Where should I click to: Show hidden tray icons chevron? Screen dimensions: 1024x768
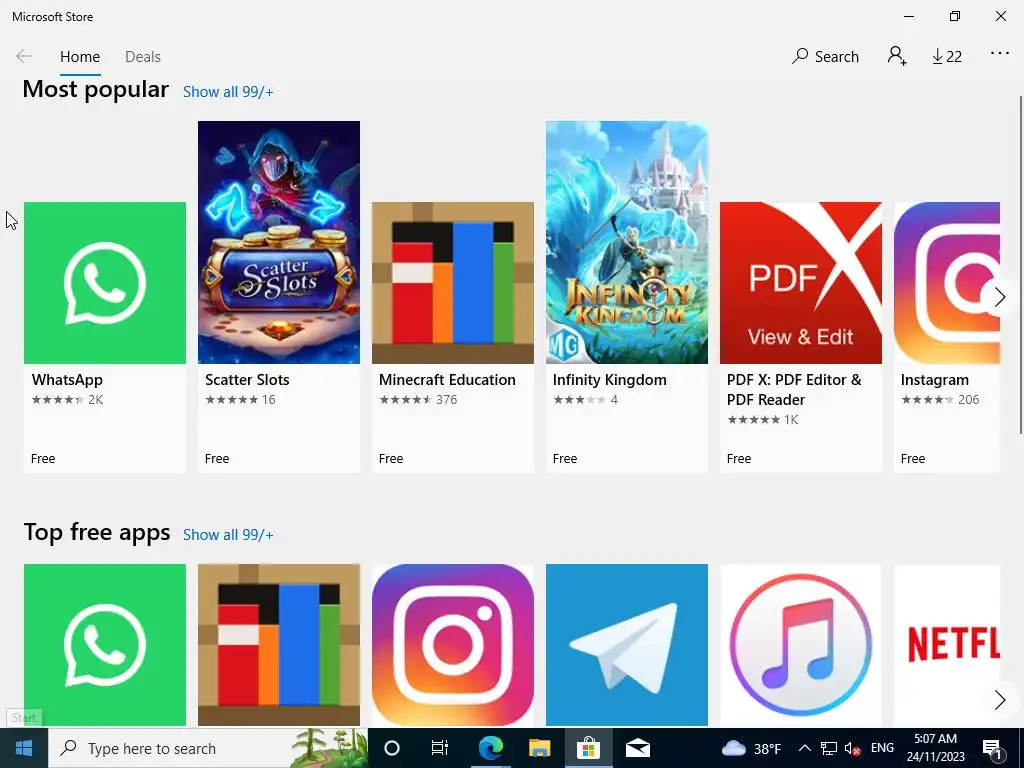(805, 748)
